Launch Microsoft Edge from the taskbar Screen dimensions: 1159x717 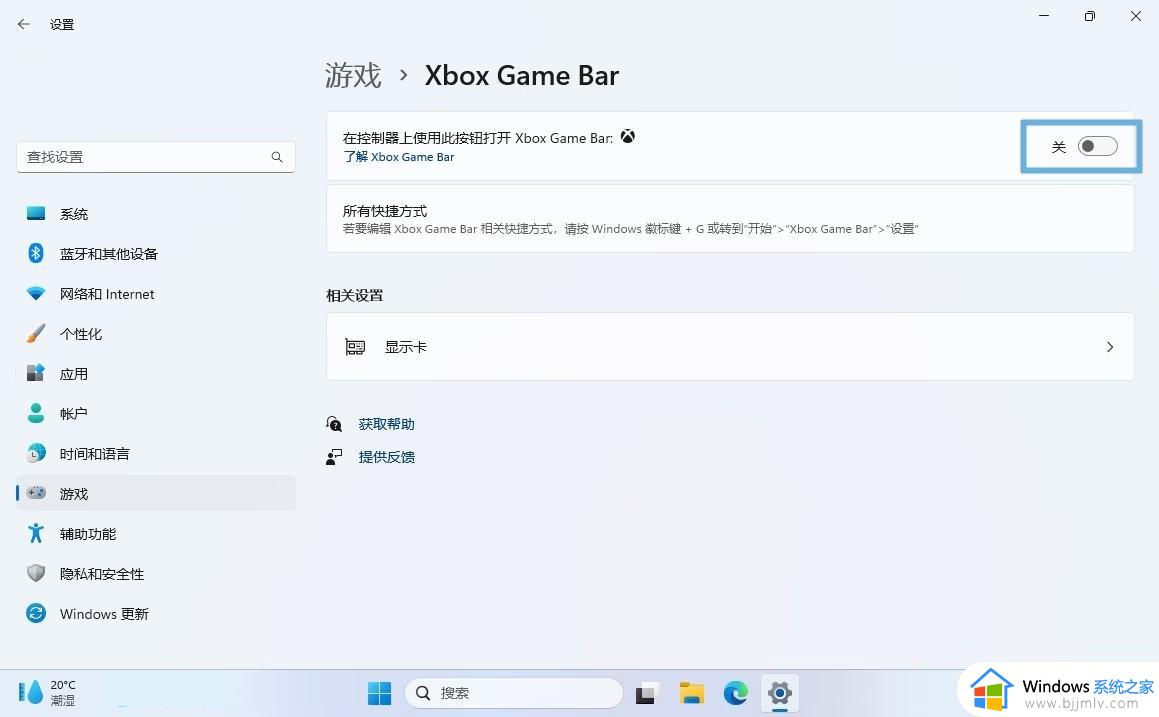click(x=735, y=693)
